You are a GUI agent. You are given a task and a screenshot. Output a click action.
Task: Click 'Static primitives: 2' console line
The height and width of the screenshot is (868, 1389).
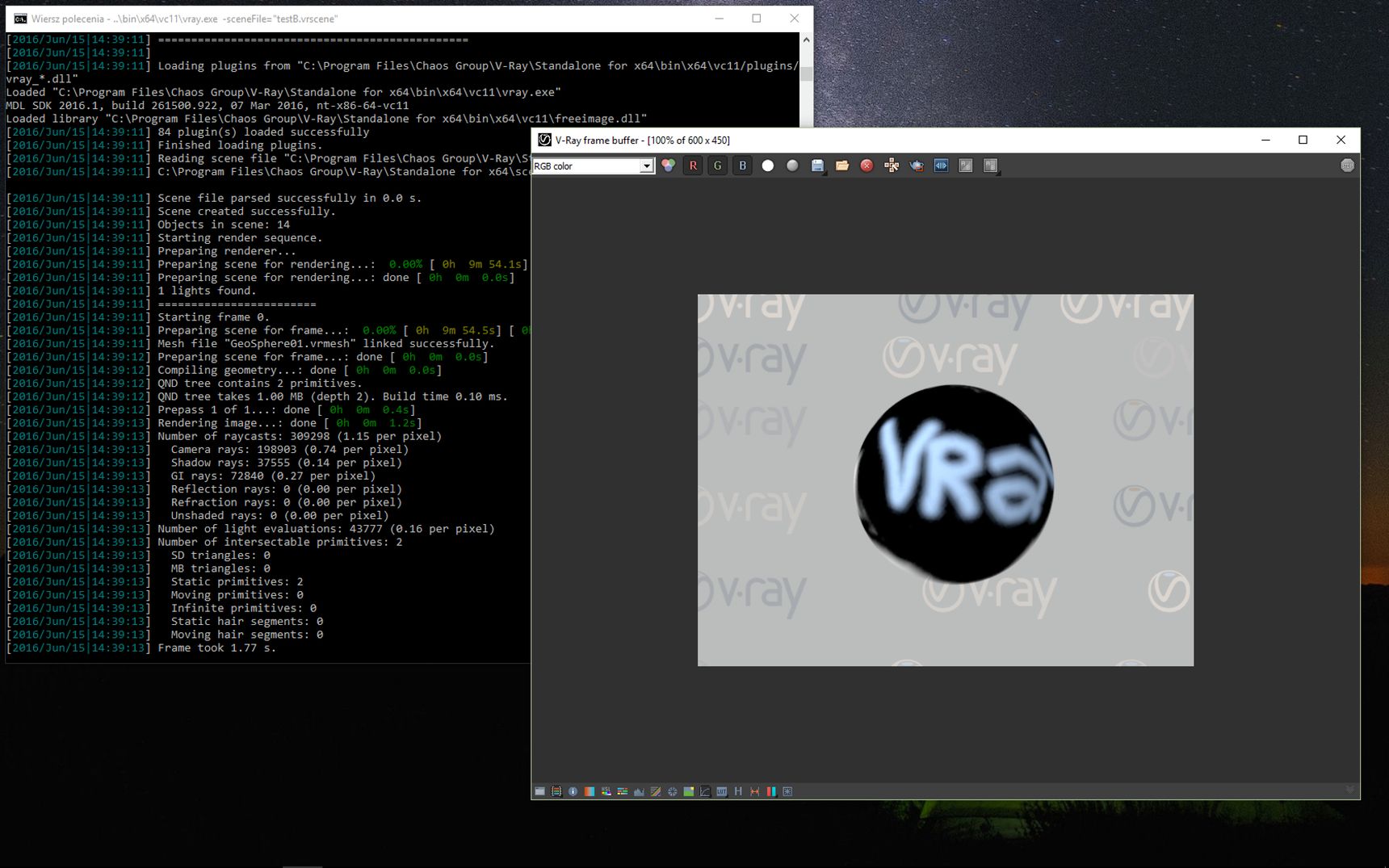click(237, 581)
